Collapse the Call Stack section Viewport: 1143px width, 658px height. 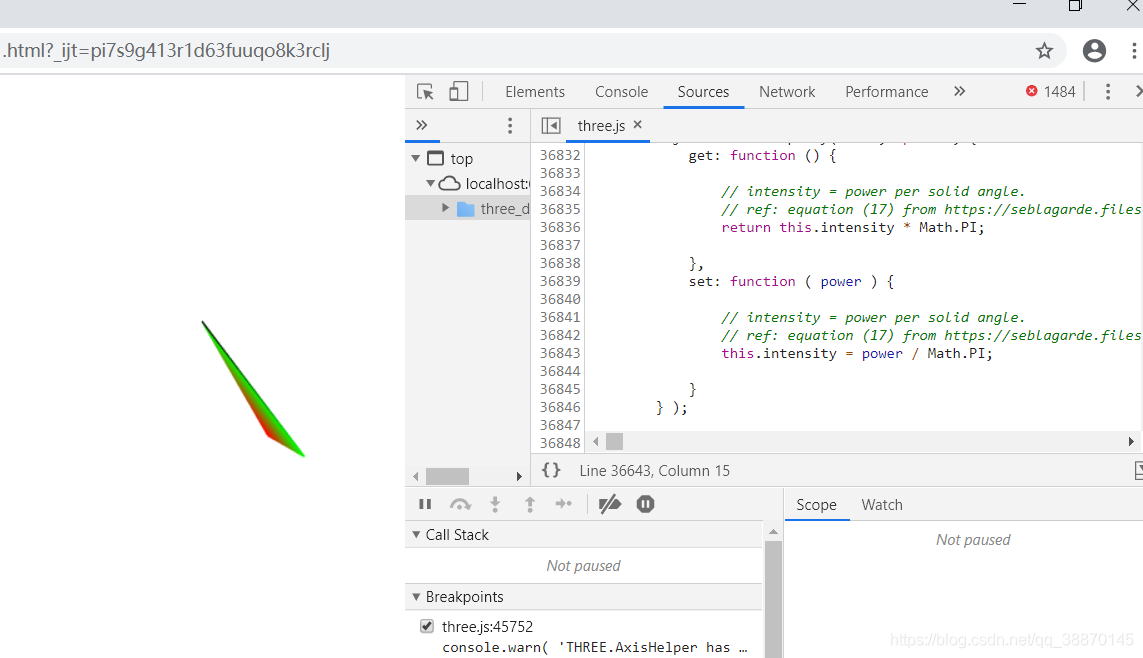click(416, 534)
